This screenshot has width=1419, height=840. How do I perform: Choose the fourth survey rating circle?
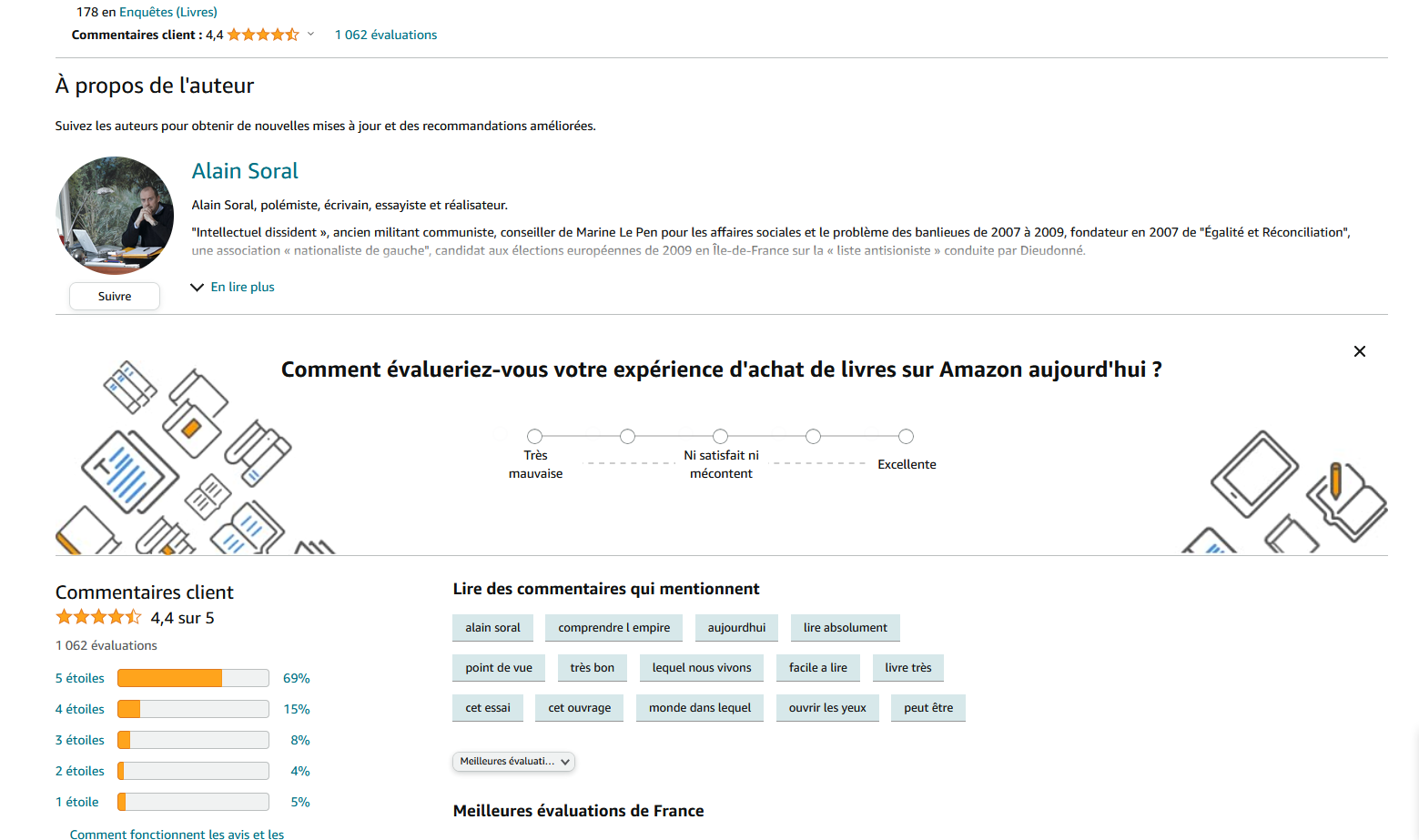[x=813, y=436]
